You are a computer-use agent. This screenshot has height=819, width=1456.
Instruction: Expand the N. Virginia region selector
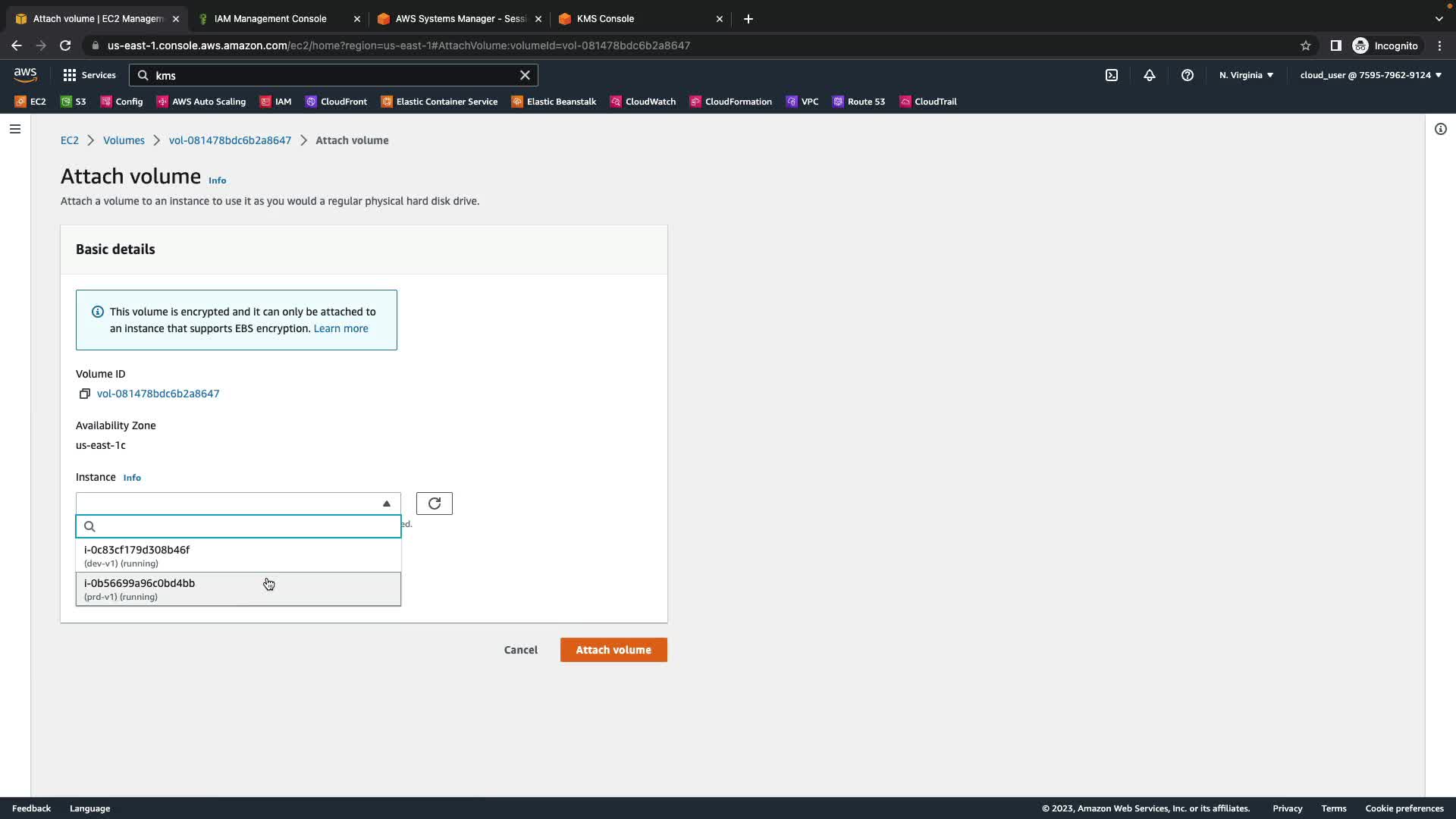point(1246,75)
